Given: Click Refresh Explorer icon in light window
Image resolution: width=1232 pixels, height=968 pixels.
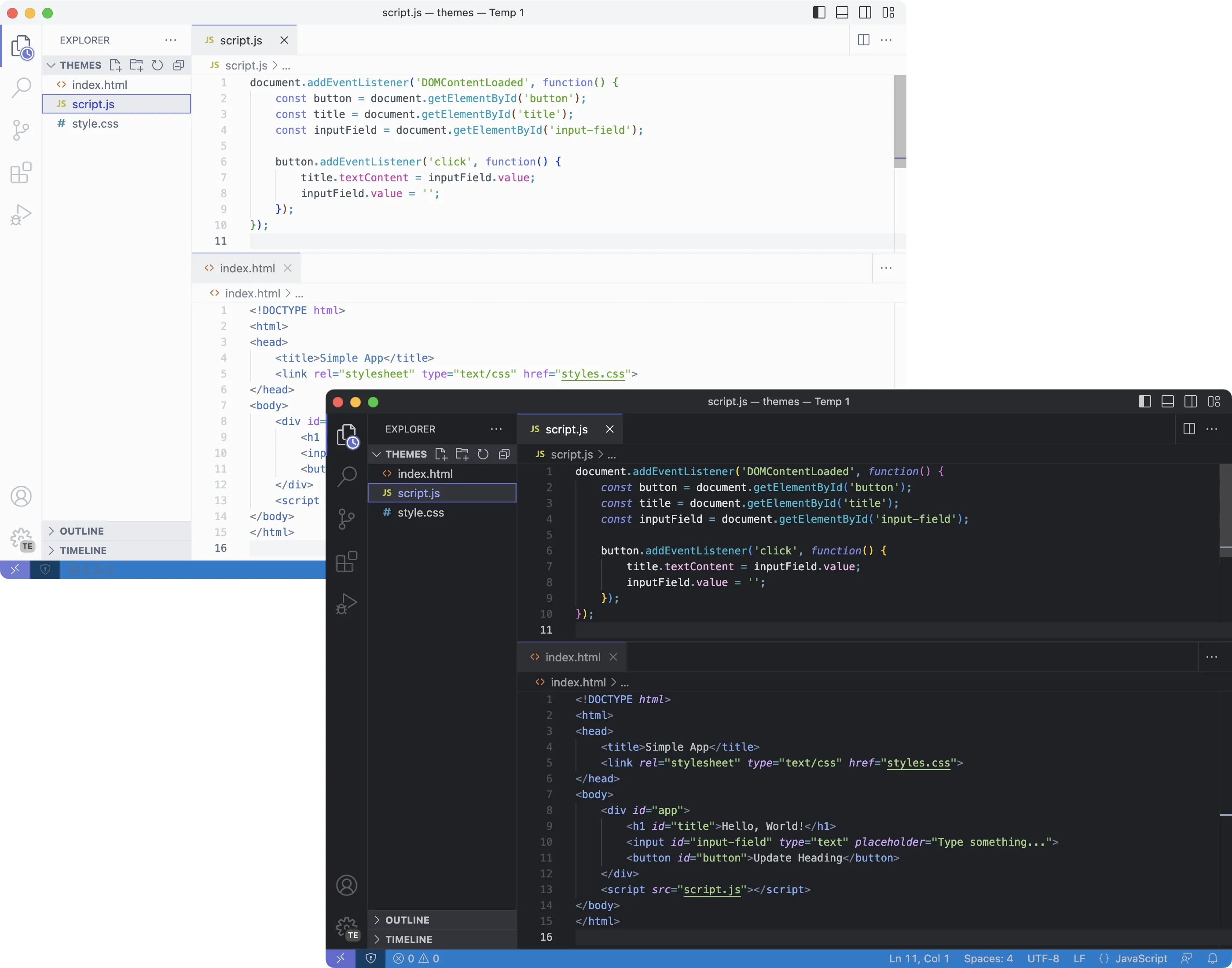Looking at the screenshot, I should [158, 65].
